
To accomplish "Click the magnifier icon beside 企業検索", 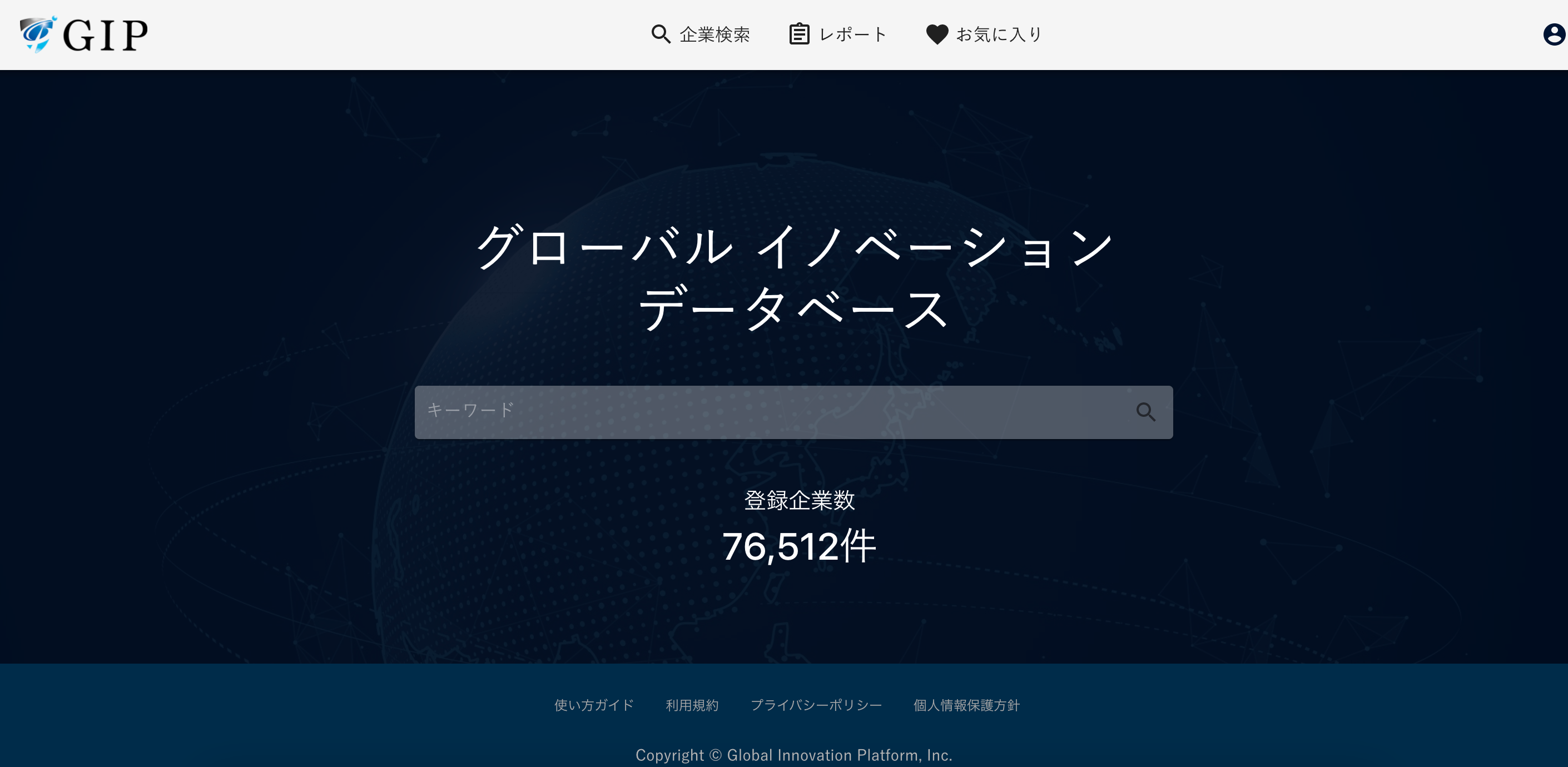I will (661, 34).
